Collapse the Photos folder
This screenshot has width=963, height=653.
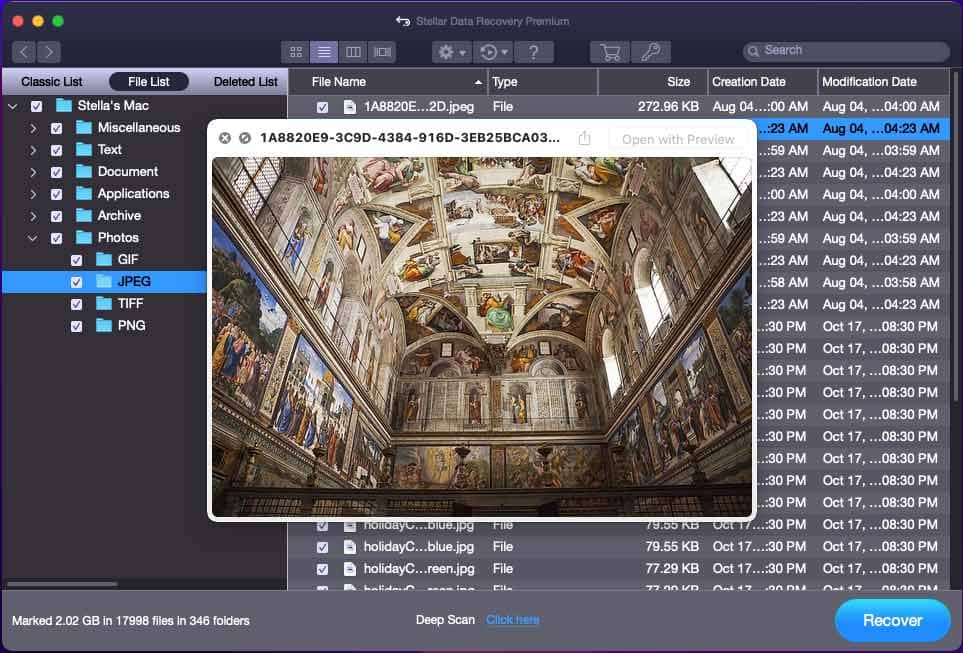click(33, 238)
